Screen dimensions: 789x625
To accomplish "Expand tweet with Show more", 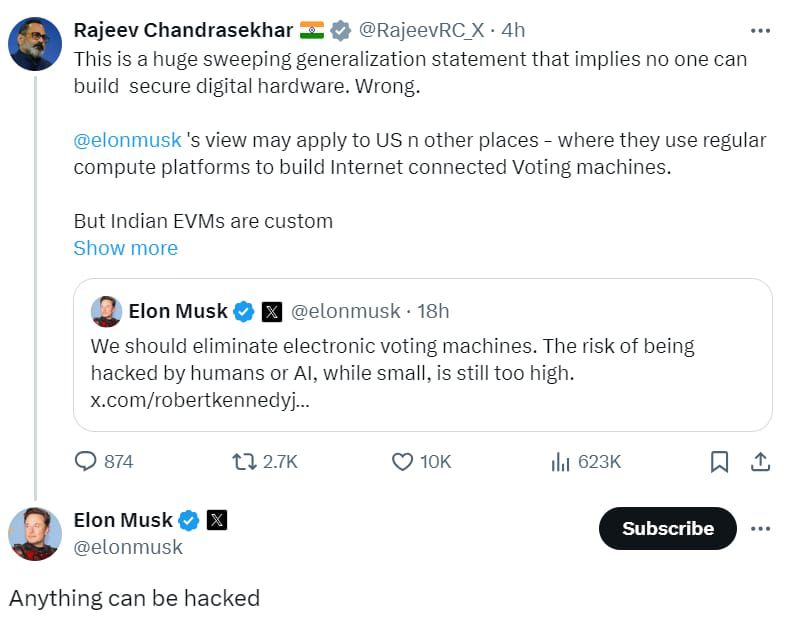I will click(126, 248).
